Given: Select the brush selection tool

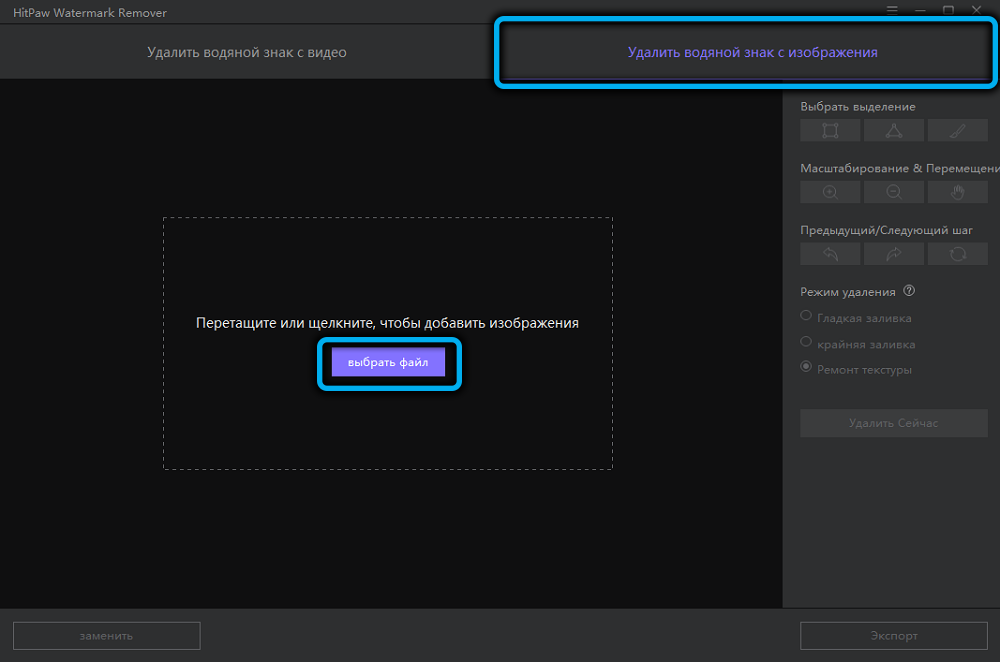Looking at the screenshot, I should [x=957, y=129].
